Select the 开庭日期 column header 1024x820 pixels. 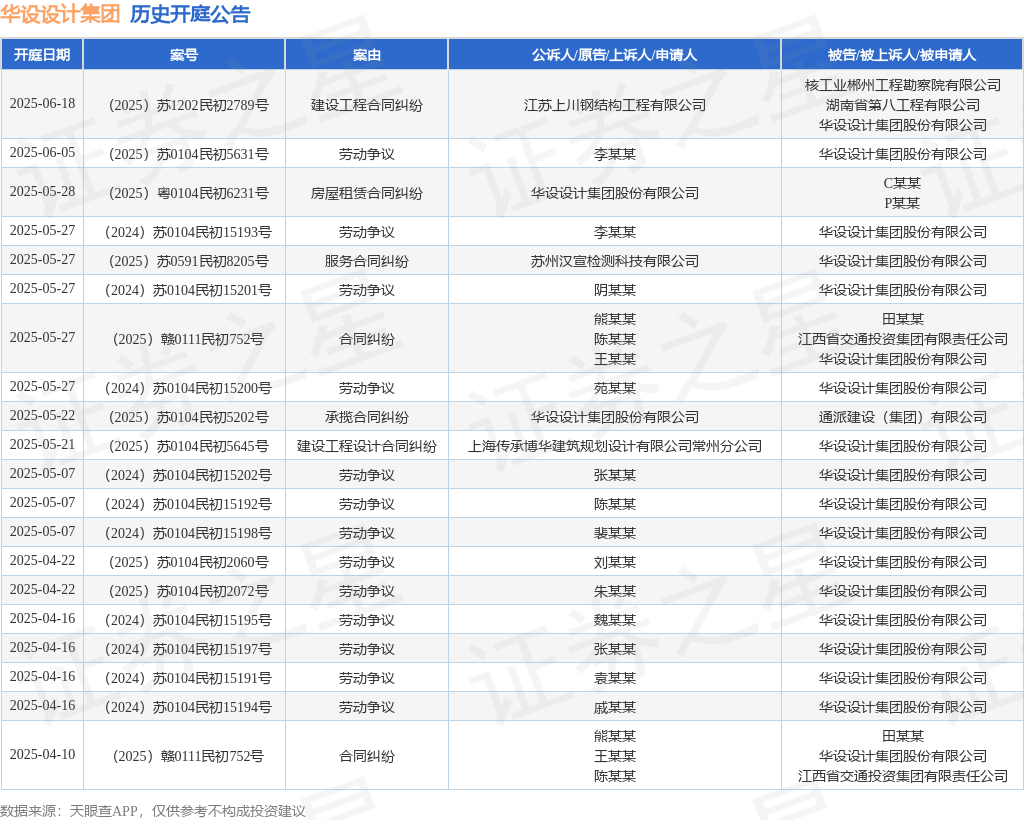point(42,55)
